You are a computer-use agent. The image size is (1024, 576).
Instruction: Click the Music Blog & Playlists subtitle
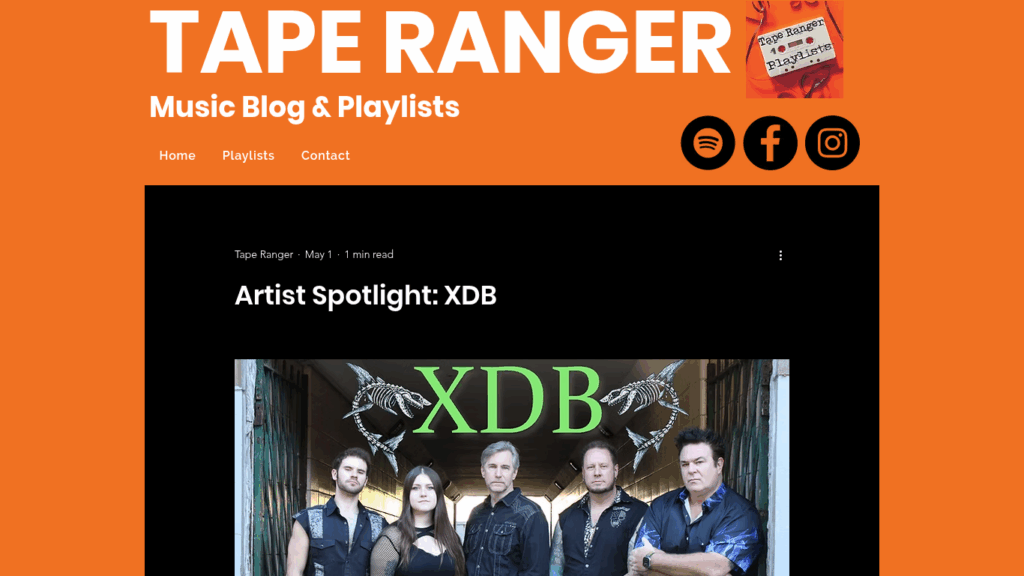coord(304,107)
